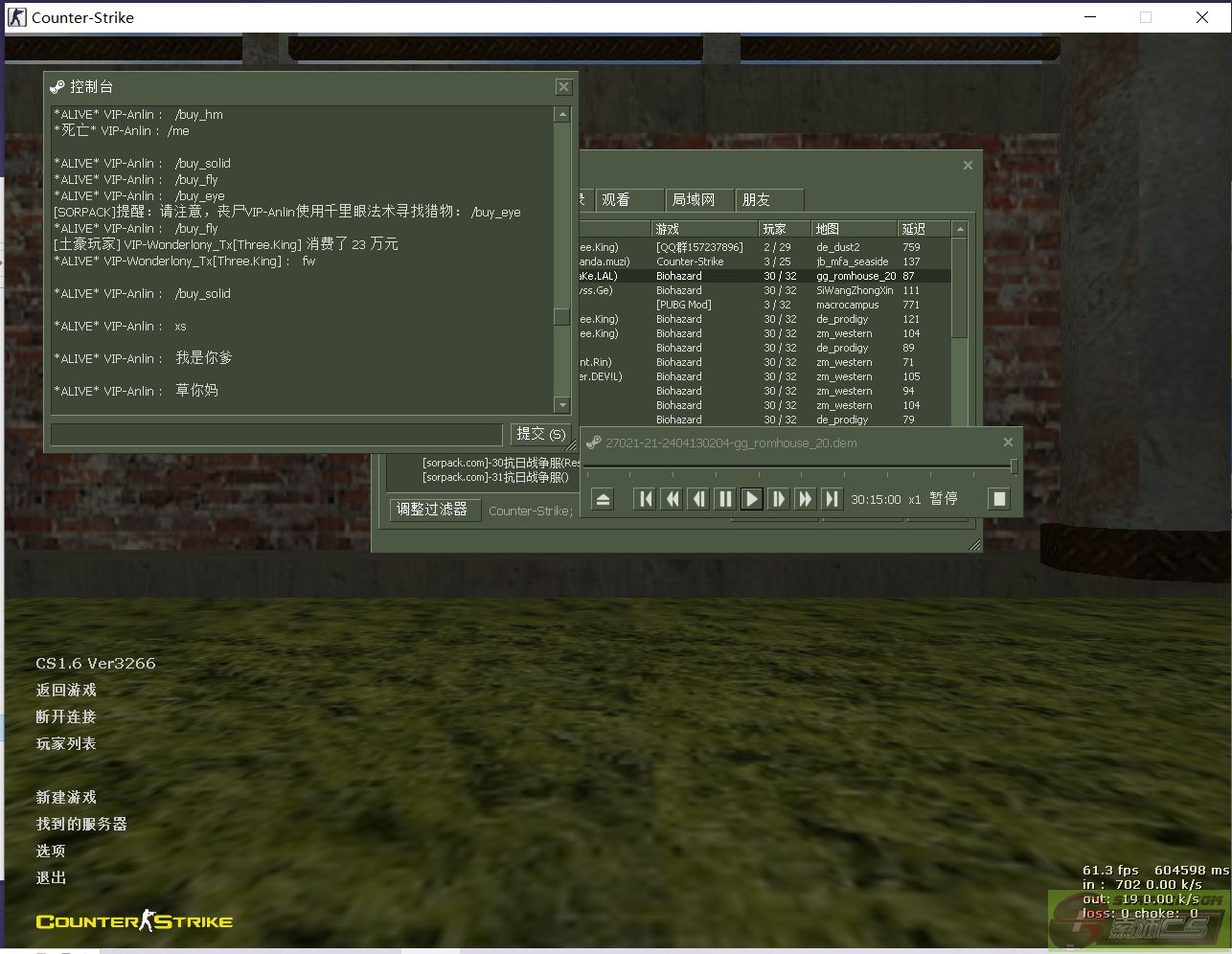Image resolution: width=1232 pixels, height=954 pixels.
Task: Click 返回游戏 in main menu
Action: click(66, 690)
